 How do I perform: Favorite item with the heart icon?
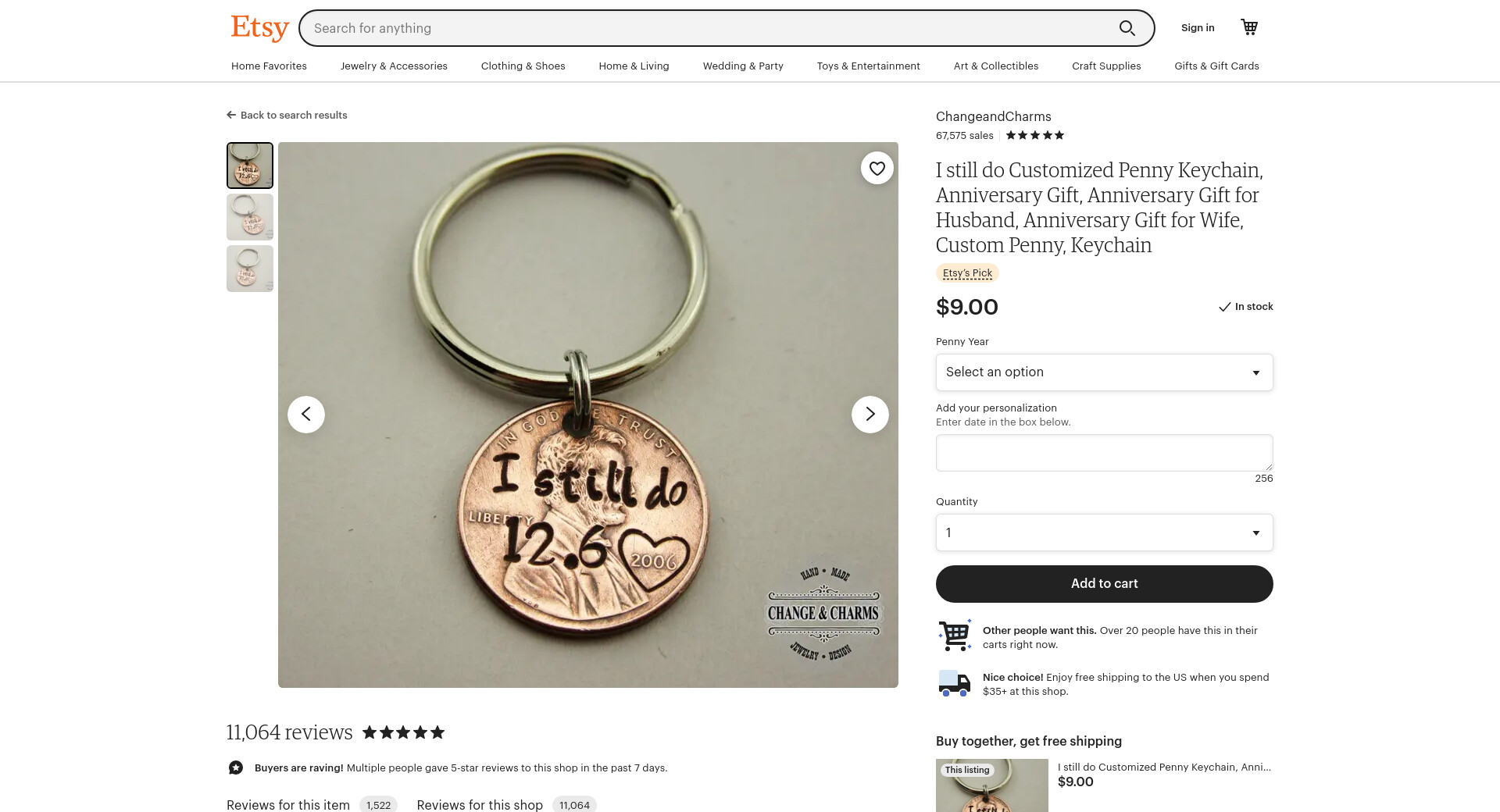[877, 168]
